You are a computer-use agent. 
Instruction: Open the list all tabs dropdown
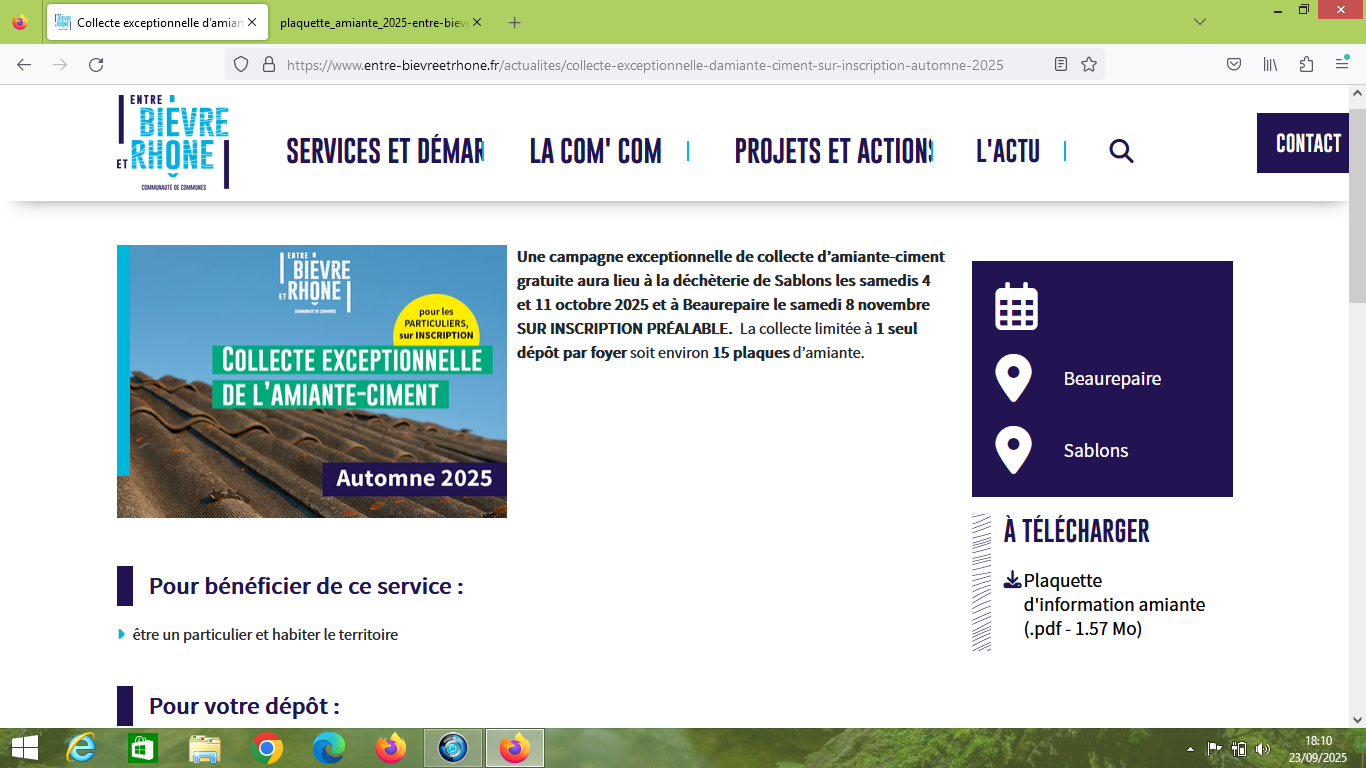(x=1200, y=22)
